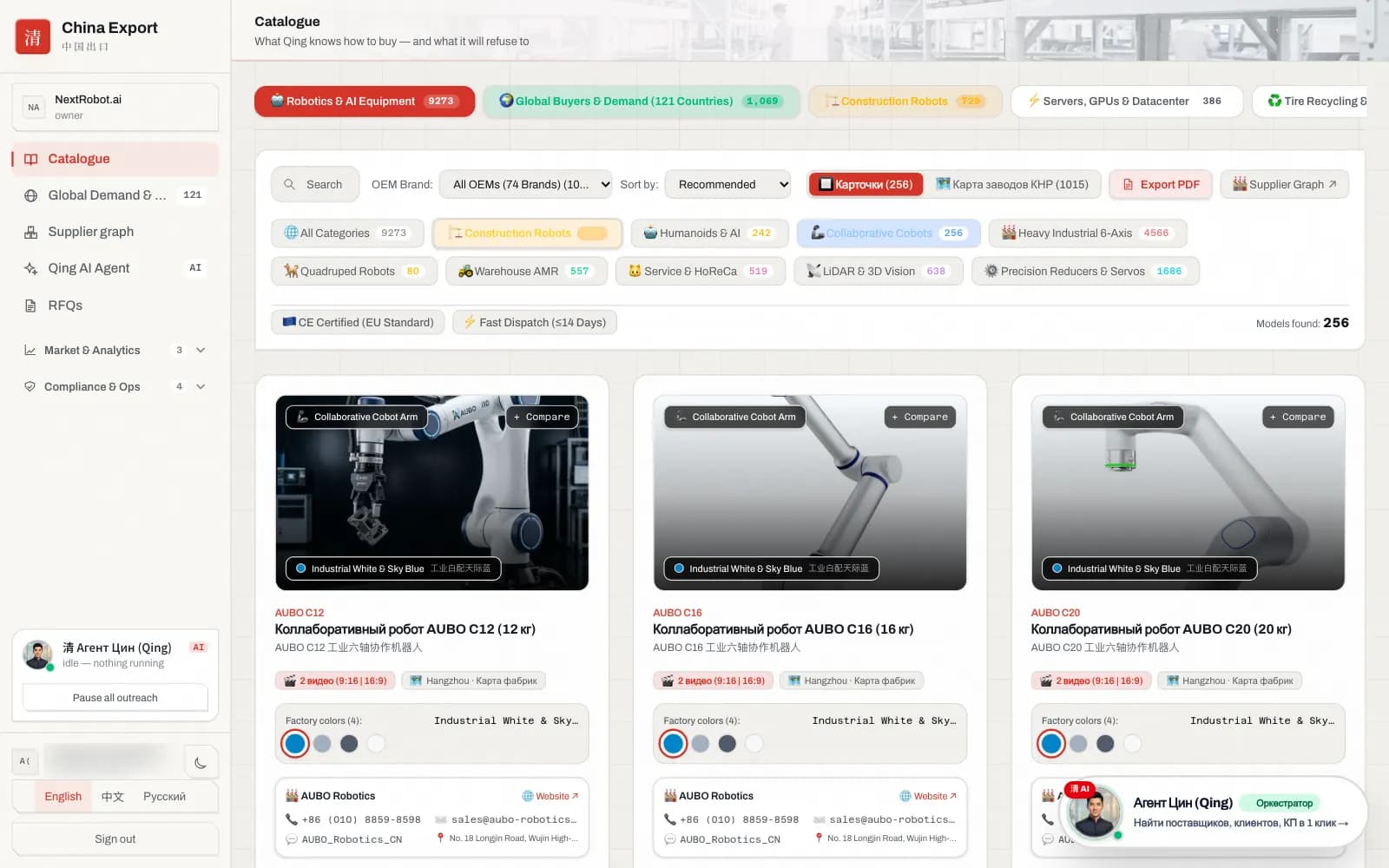Image resolution: width=1389 pixels, height=868 pixels.
Task: Open Qing AI Agent sidebar item
Action: [115, 268]
